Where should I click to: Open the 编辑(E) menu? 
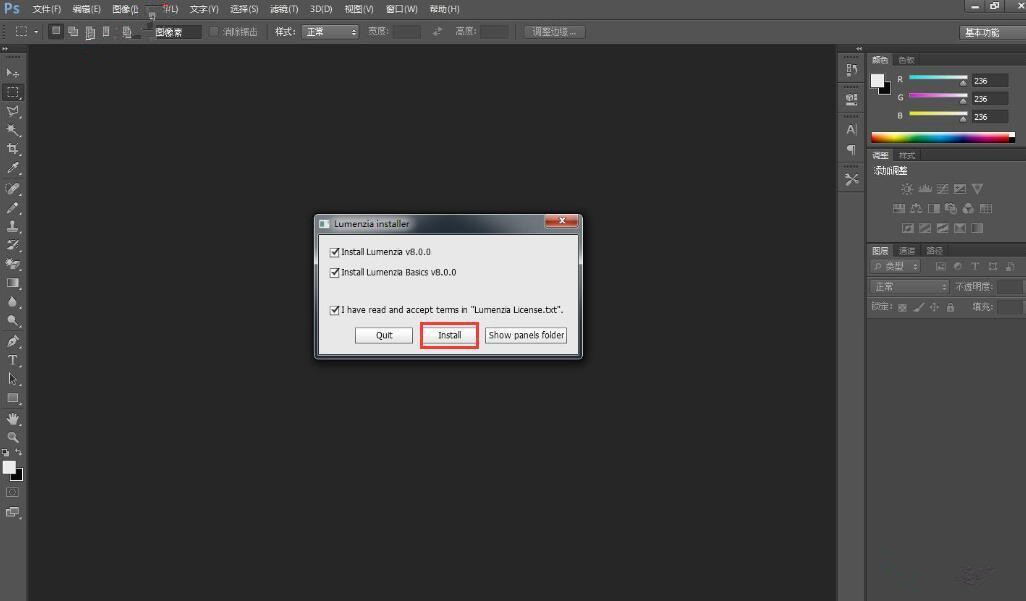point(86,9)
